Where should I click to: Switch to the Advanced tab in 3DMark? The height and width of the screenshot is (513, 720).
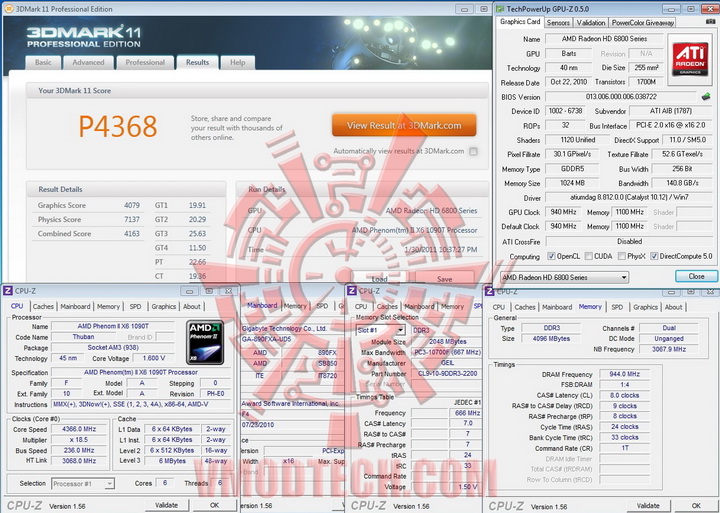[88, 62]
